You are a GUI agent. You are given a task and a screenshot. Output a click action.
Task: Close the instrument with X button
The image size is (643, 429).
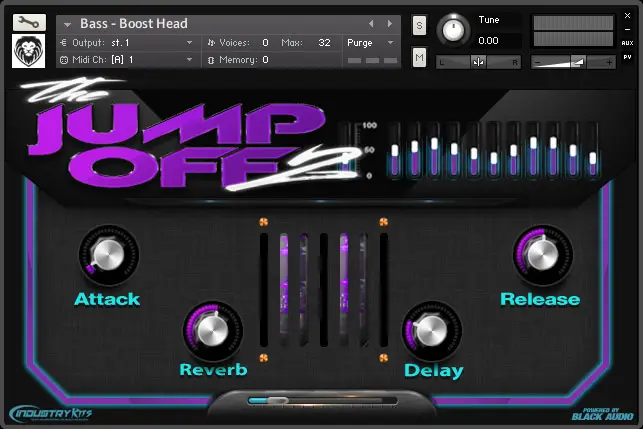tap(627, 16)
